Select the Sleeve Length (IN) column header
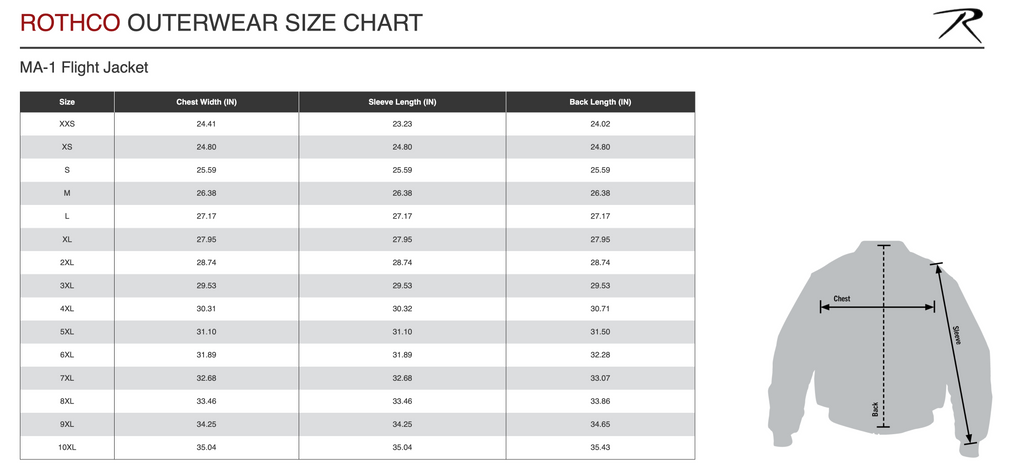Viewport: 1024px width, 473px height. (402, 102)
